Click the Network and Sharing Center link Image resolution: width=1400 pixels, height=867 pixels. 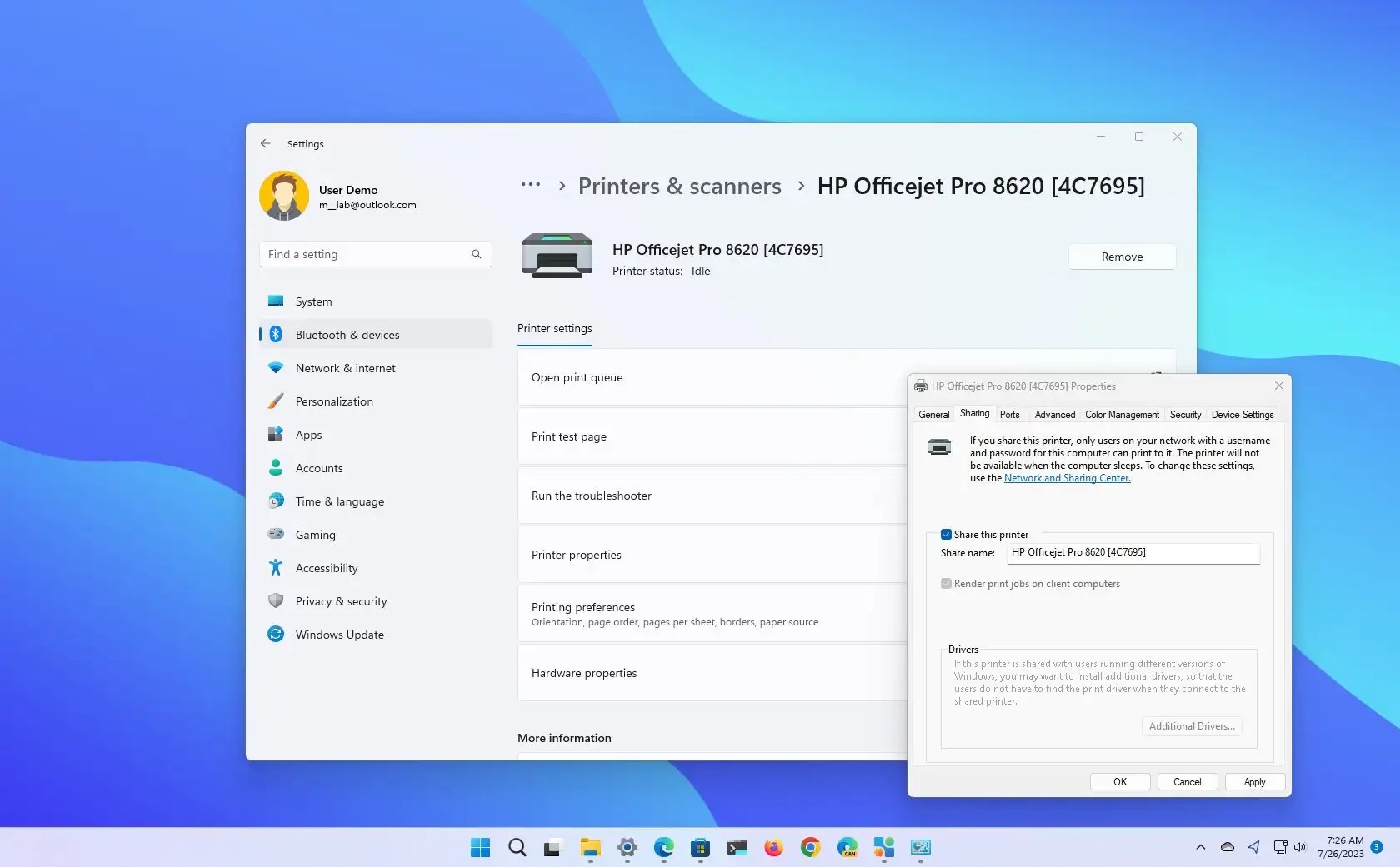tap(1067, 478)
